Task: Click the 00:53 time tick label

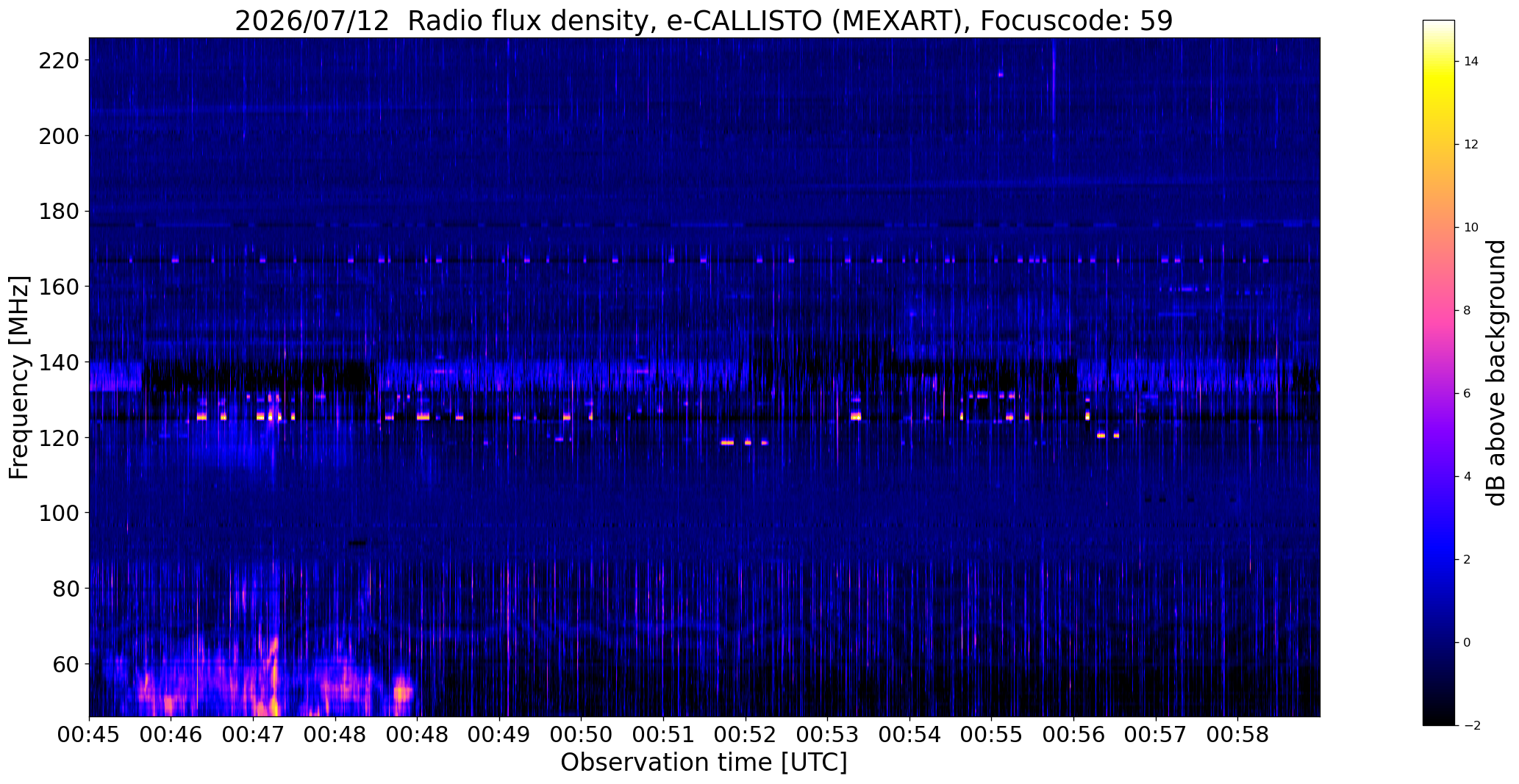Action: click(828, 736)
